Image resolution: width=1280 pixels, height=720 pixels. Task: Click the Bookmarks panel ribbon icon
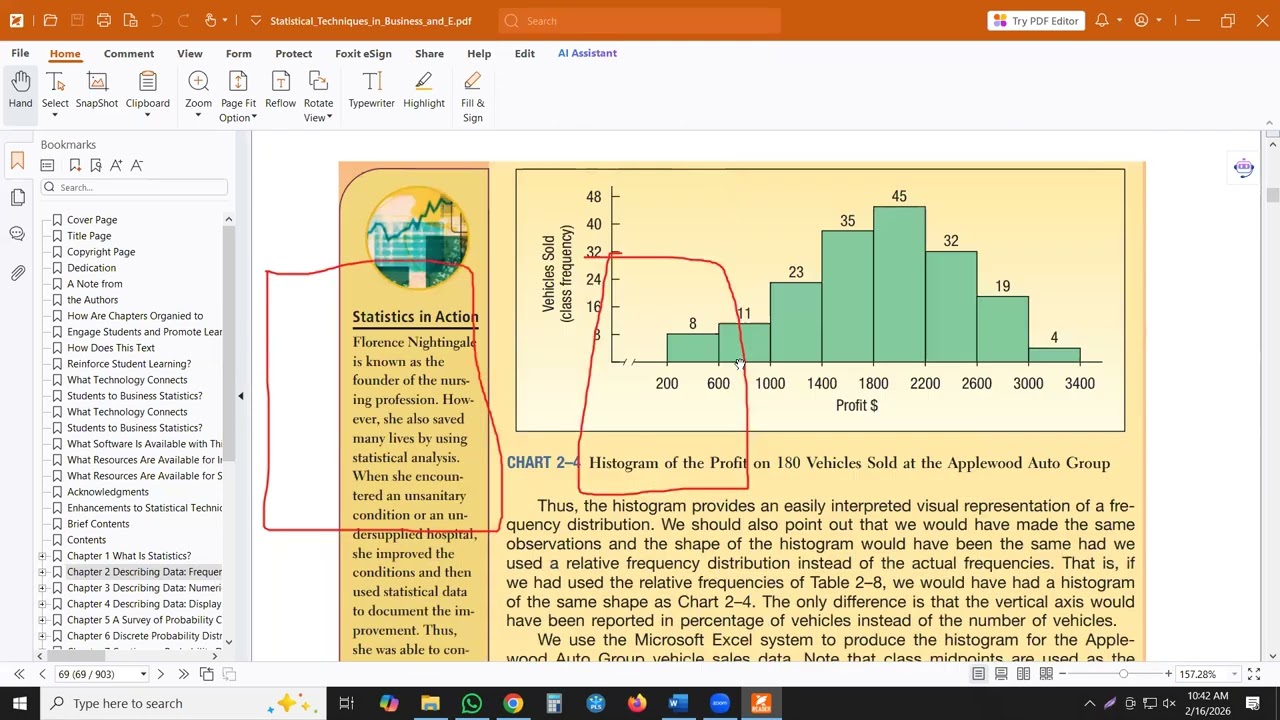click(17, 160)
